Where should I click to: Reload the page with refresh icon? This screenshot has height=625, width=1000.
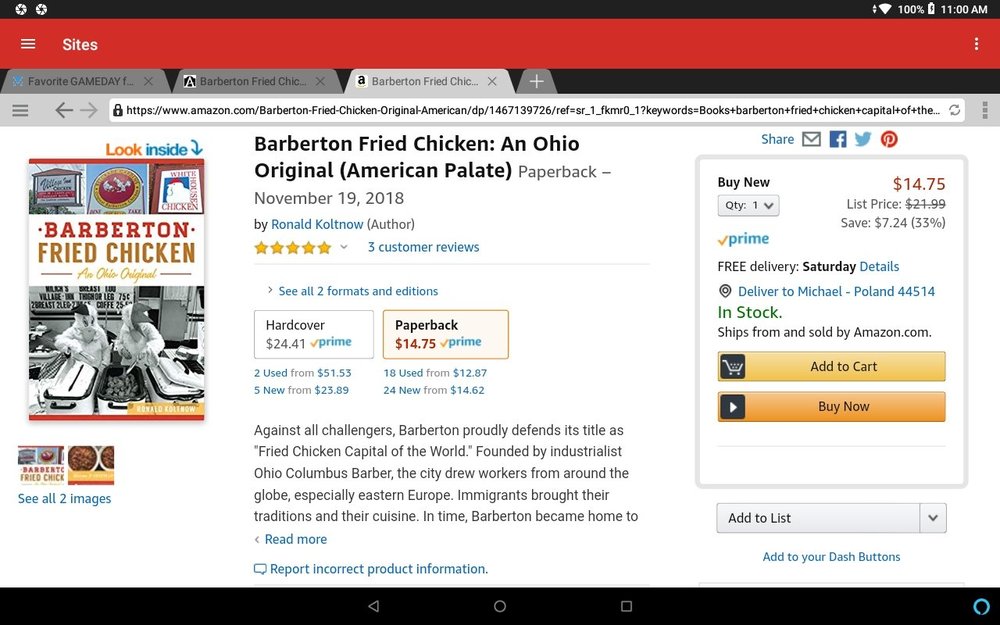(955, 110)
